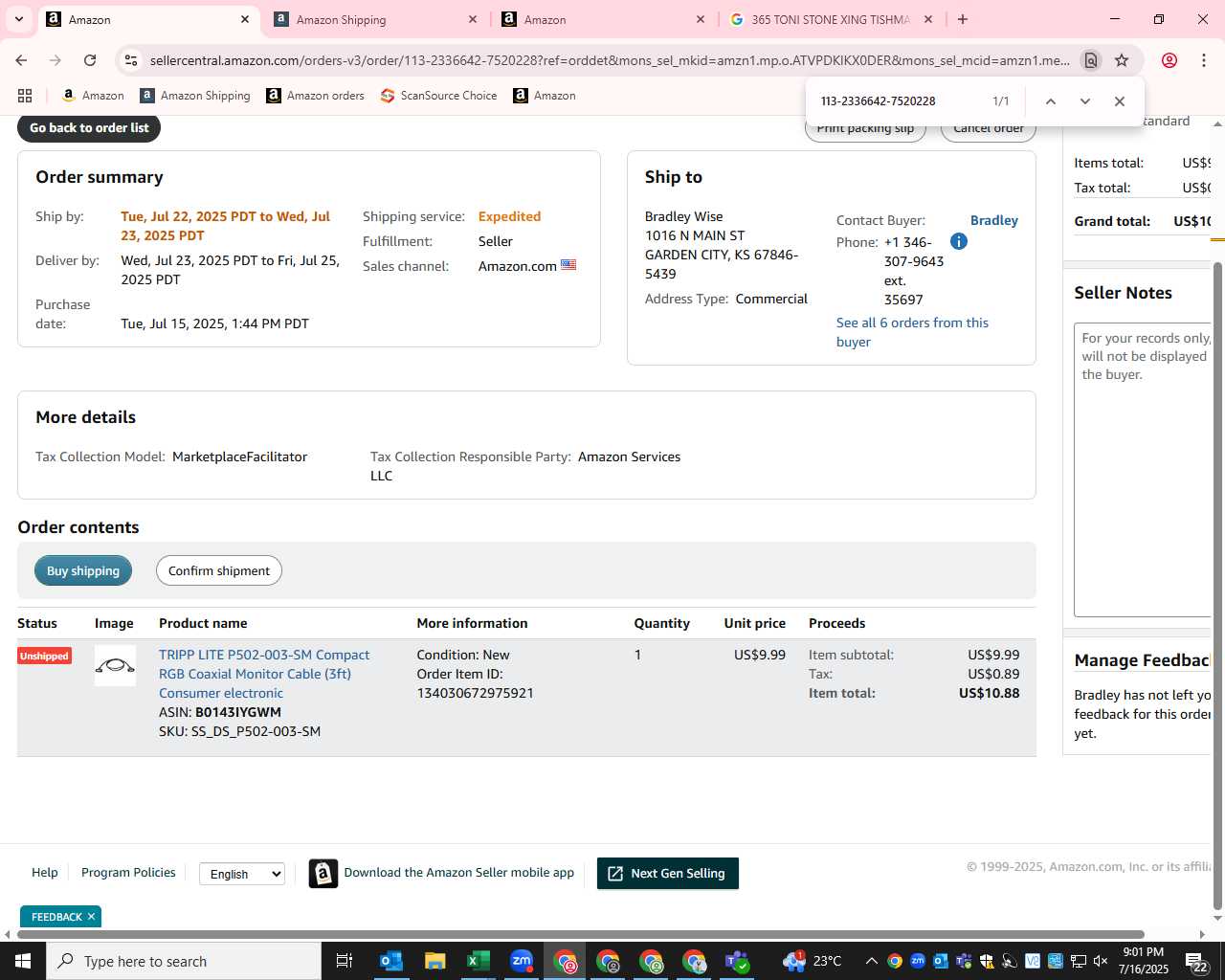Select Order Item ID 134030672975921
1225x980 pixels.
click(x=475, y=693)
